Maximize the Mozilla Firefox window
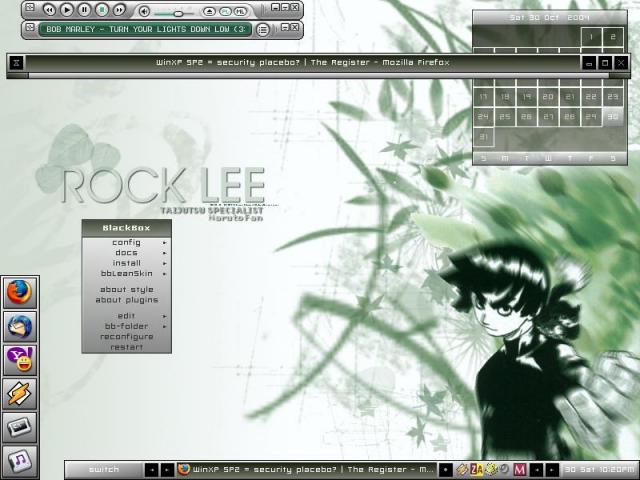This screenshot has width=640, height=480. point(605,63)
